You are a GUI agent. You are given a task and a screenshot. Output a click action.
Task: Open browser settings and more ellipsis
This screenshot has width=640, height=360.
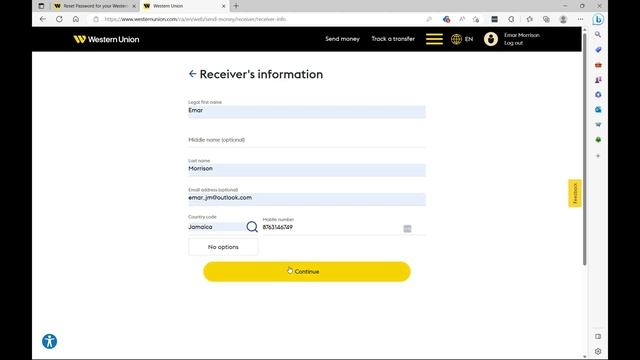580,19
